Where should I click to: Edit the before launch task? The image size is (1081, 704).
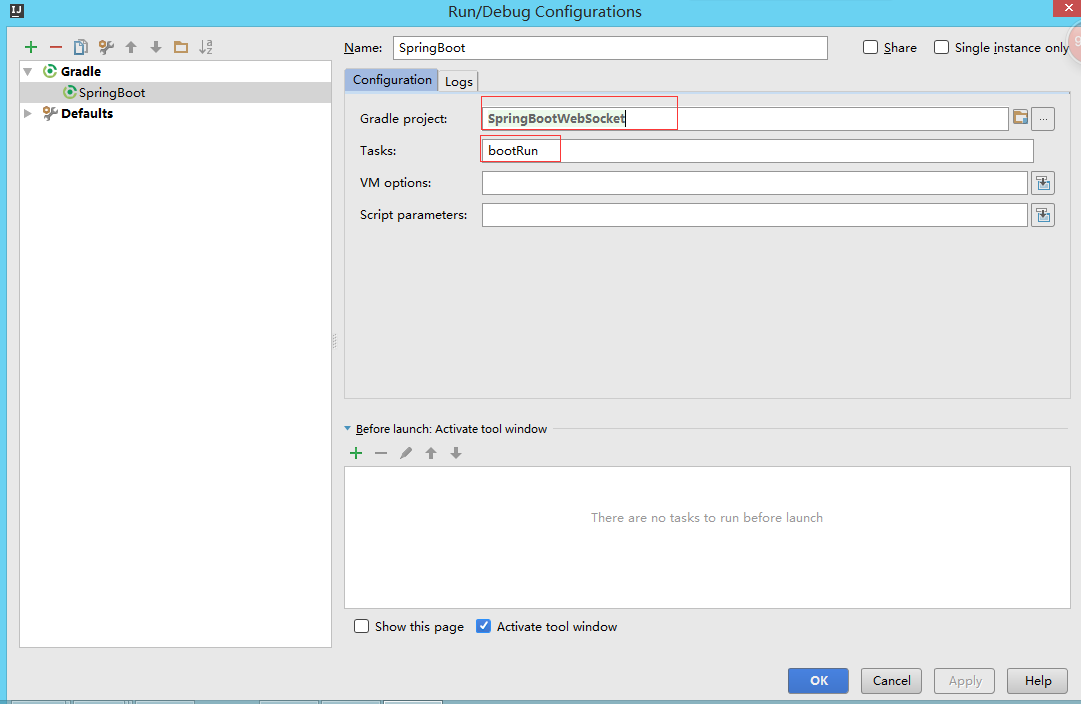406,453
